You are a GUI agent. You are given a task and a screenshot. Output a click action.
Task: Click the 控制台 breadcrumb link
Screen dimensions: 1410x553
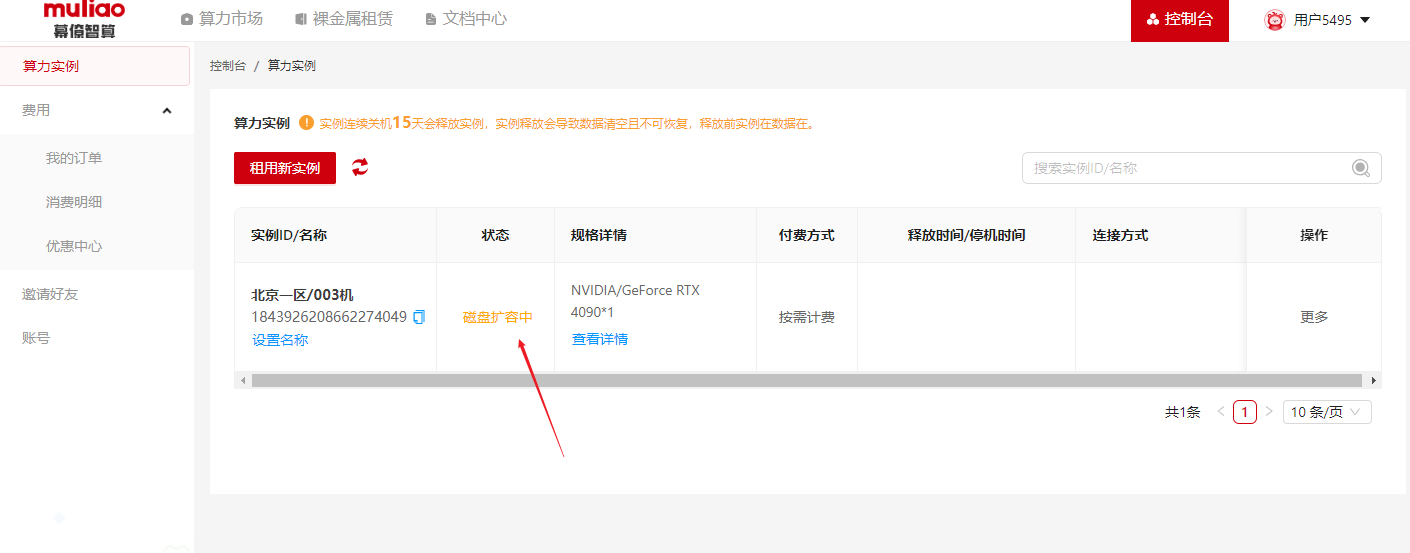[x=228, y=66]
